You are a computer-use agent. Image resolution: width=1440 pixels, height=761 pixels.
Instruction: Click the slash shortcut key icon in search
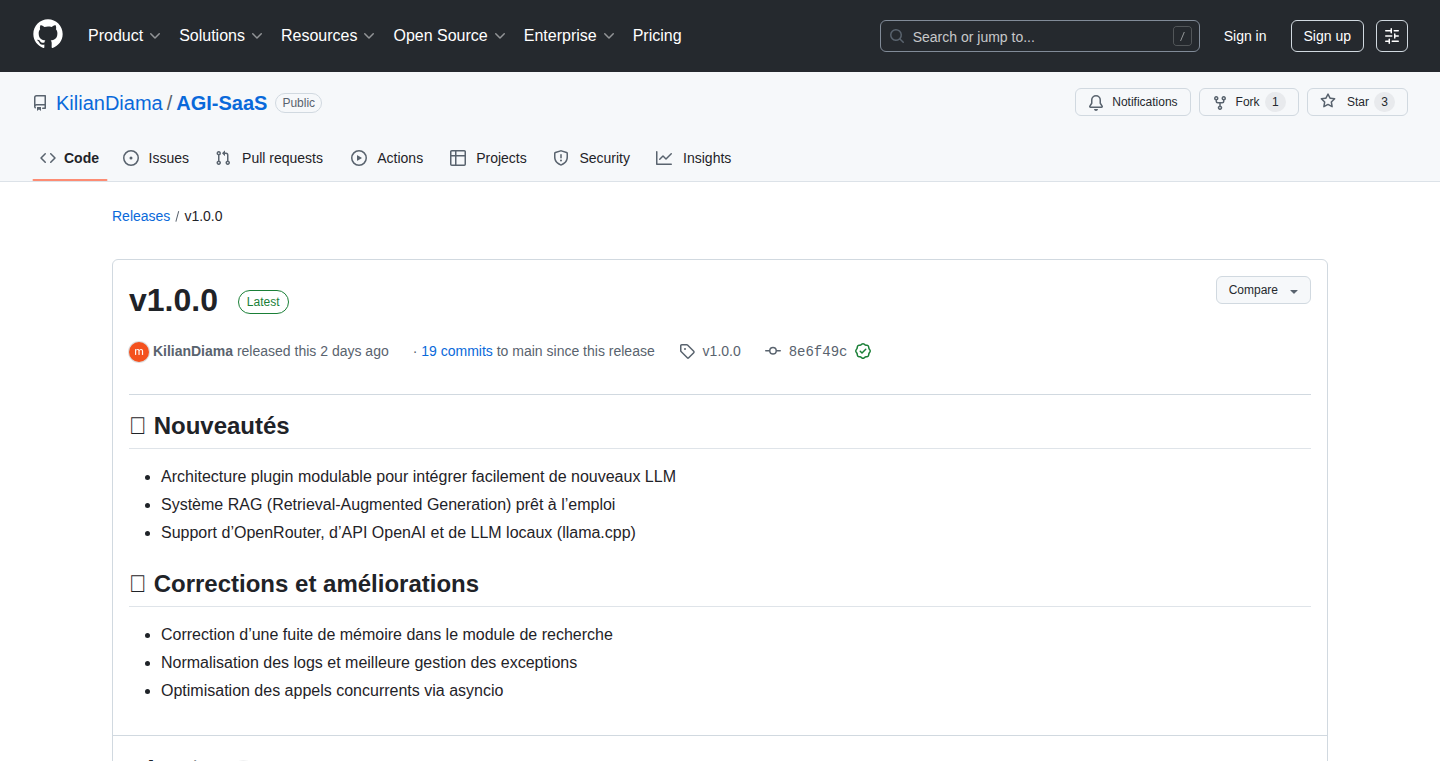coord(1183,36)
